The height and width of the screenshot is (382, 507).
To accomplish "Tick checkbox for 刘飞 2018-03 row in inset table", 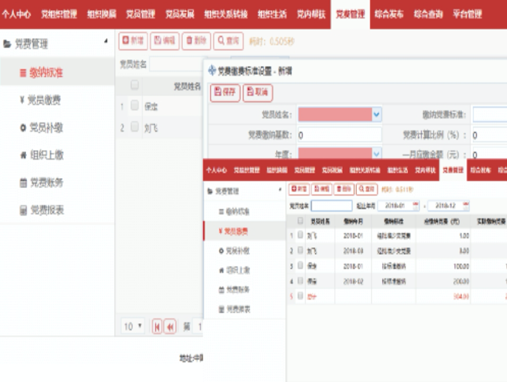I will 300,250.
